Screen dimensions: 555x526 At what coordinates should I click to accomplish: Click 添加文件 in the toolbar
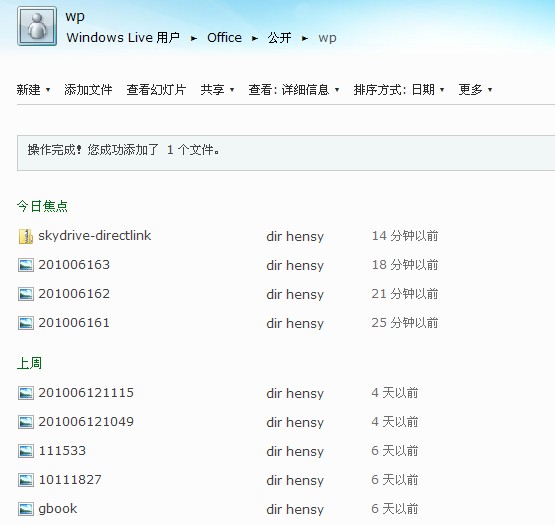click(x=88, y=90)
